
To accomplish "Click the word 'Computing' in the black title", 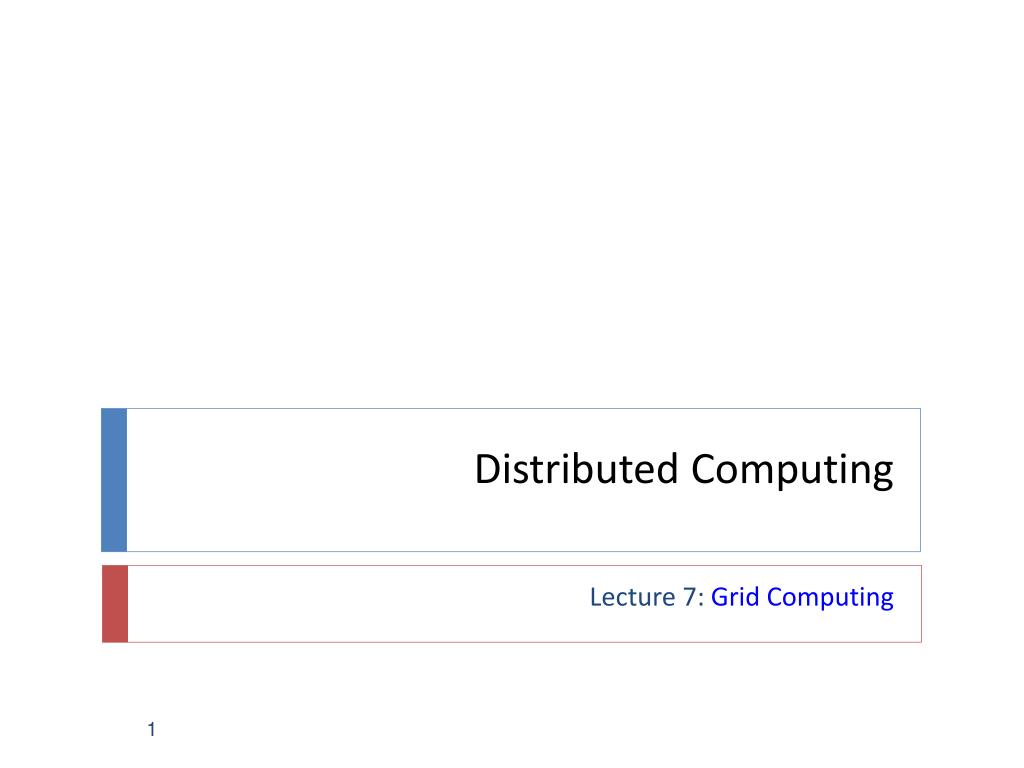I will pyautogui.click(x=792, y=470).
